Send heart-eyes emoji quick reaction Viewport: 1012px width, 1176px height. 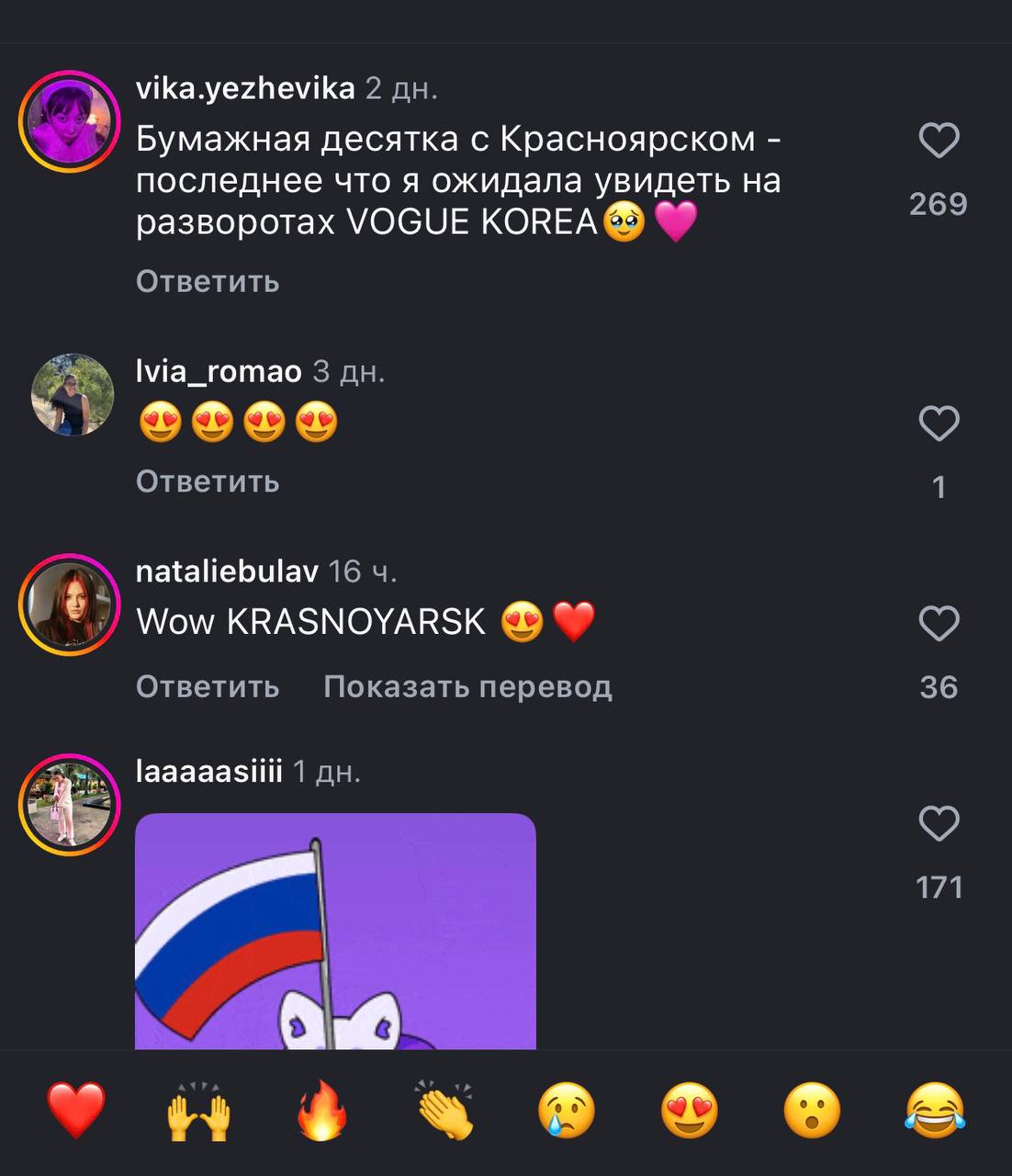pos(690,1111)
